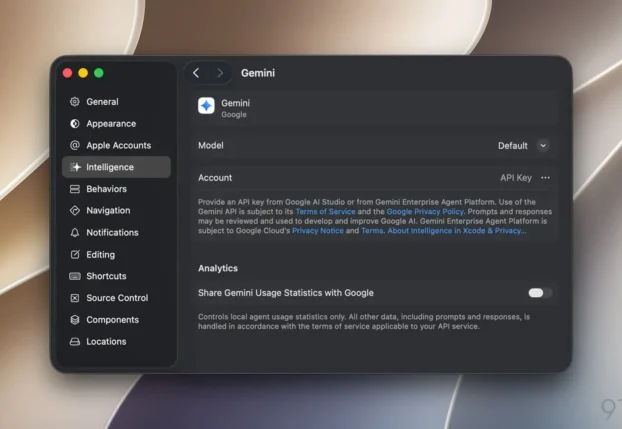Click the Apple Accounts @ icon
622x429 pixels.
pyautogui.click(x=75, y=145)
